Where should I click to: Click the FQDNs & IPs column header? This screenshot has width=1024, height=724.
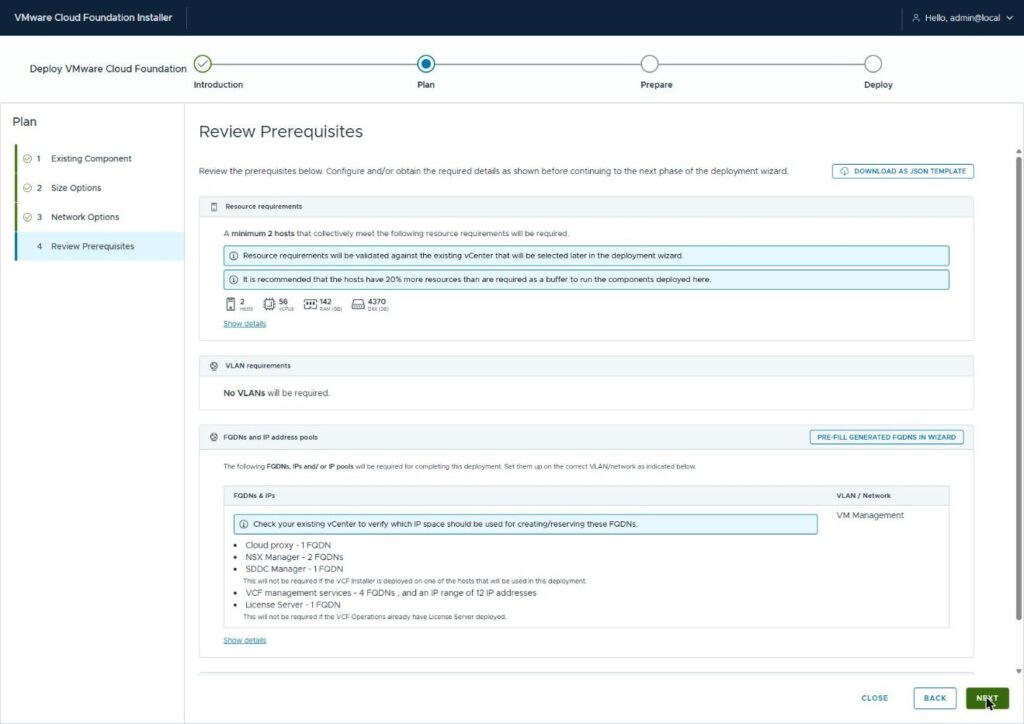tap(254, 496)
